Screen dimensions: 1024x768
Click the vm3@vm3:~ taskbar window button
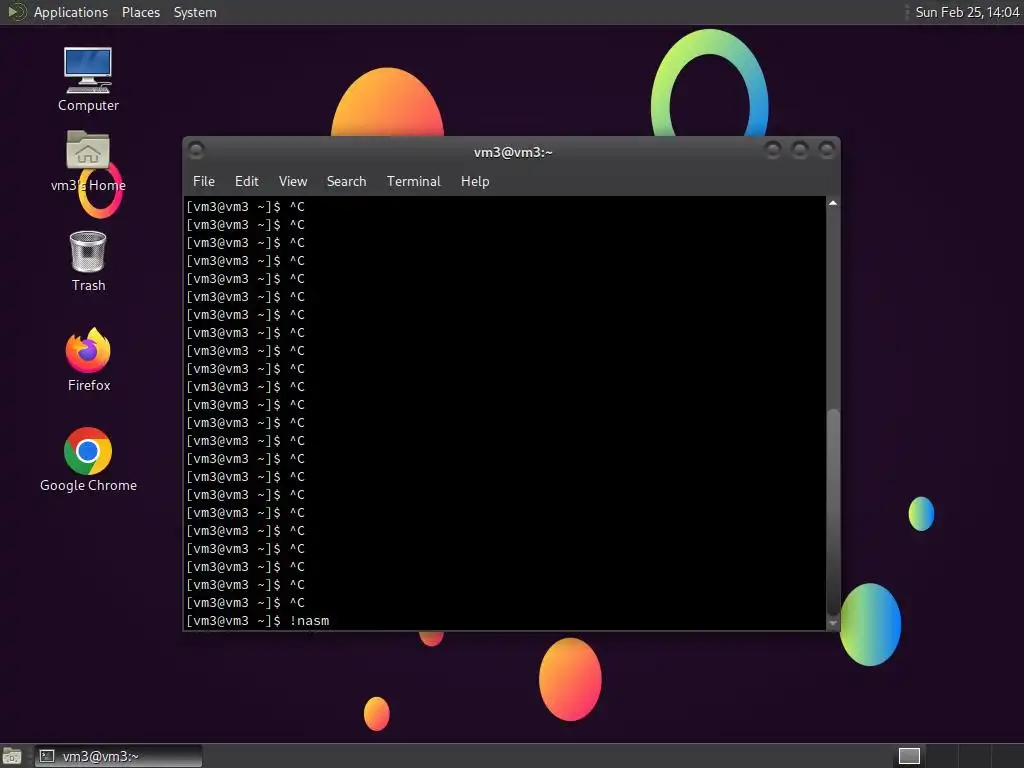point(118,756)
